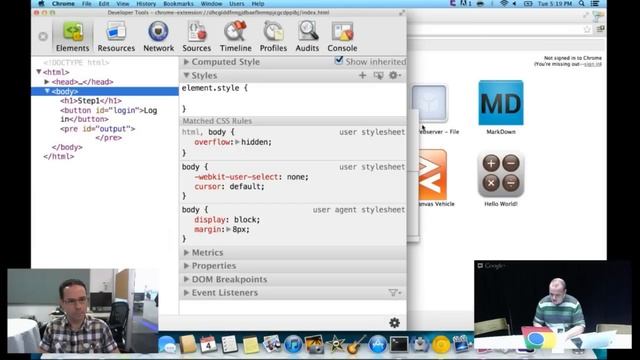Open the Edit menu
640x360 pixels.
point(104,4)
